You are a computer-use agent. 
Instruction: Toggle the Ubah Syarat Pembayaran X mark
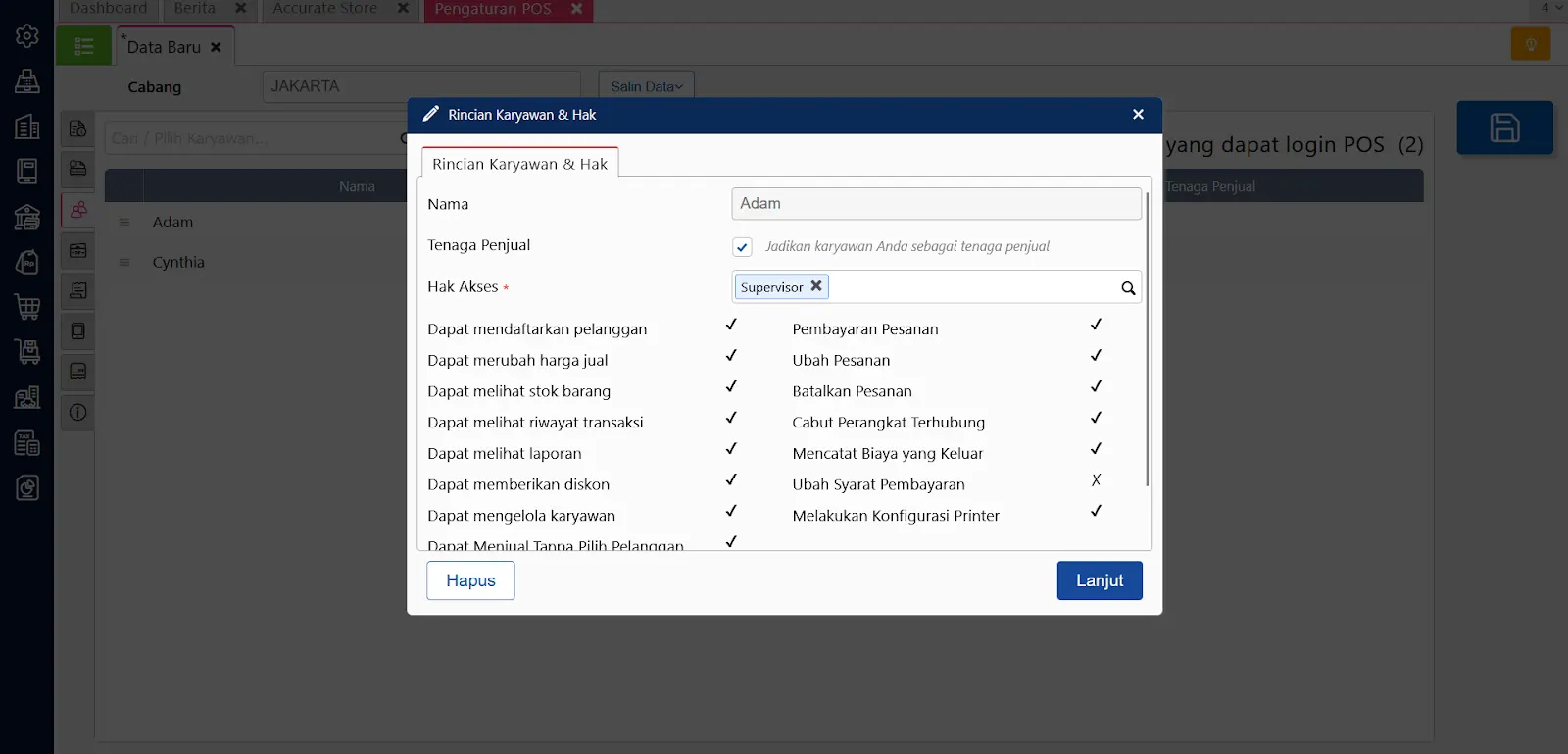(1097, 480)
